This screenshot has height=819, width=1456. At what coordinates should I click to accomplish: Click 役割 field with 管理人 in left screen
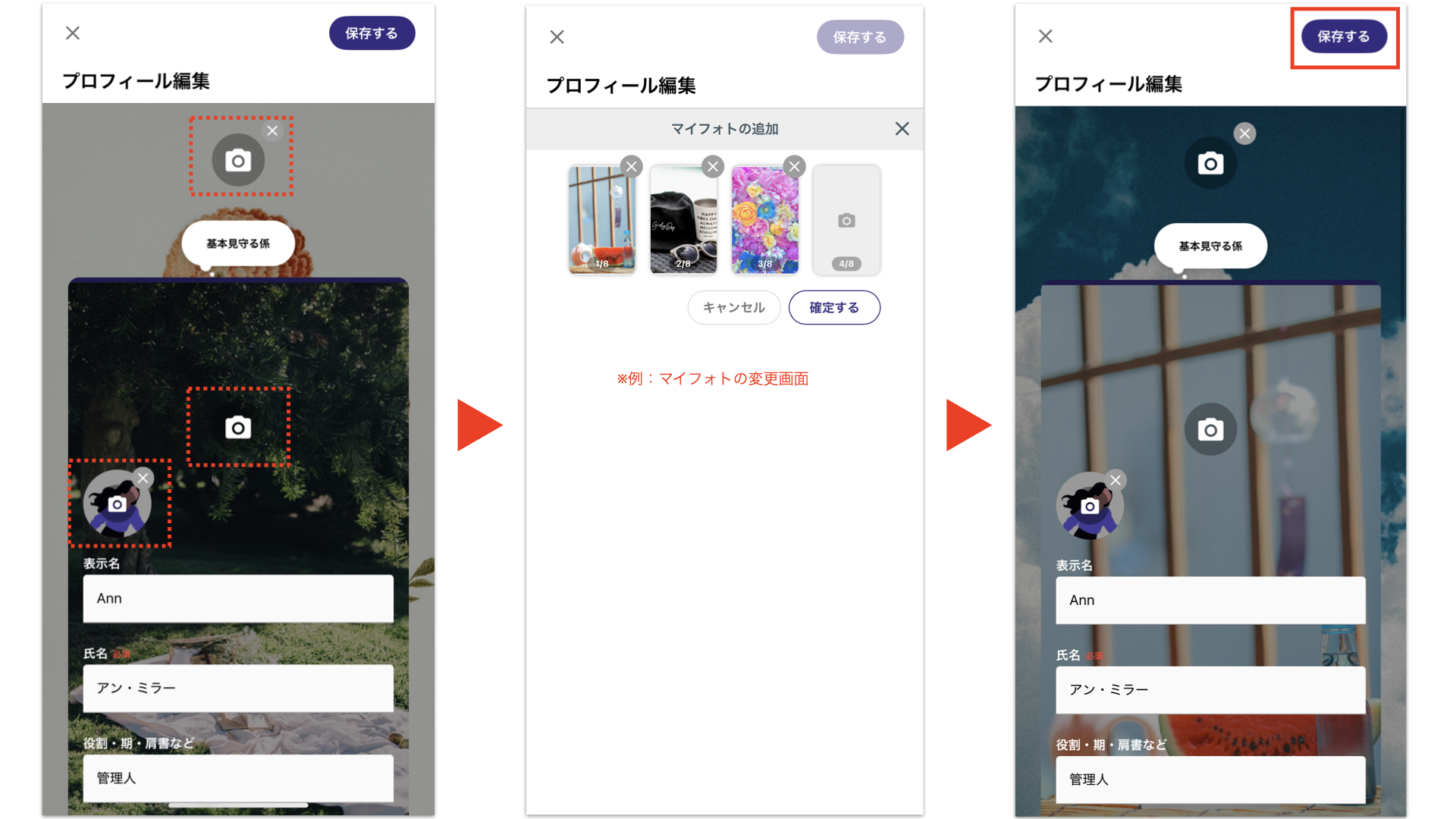[x=238, y=778]
